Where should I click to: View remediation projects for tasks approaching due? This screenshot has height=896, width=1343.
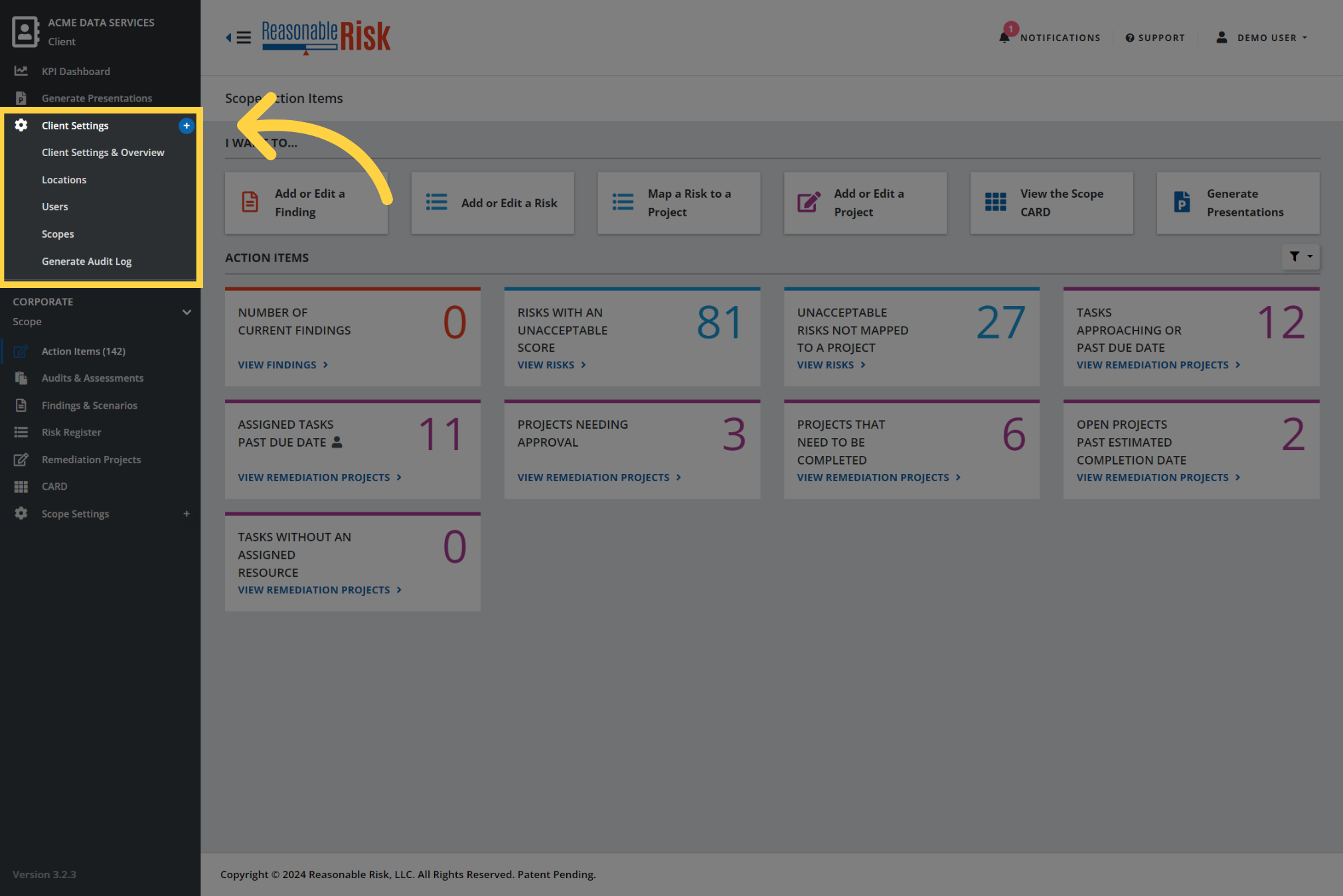(x=1158, y=365)
